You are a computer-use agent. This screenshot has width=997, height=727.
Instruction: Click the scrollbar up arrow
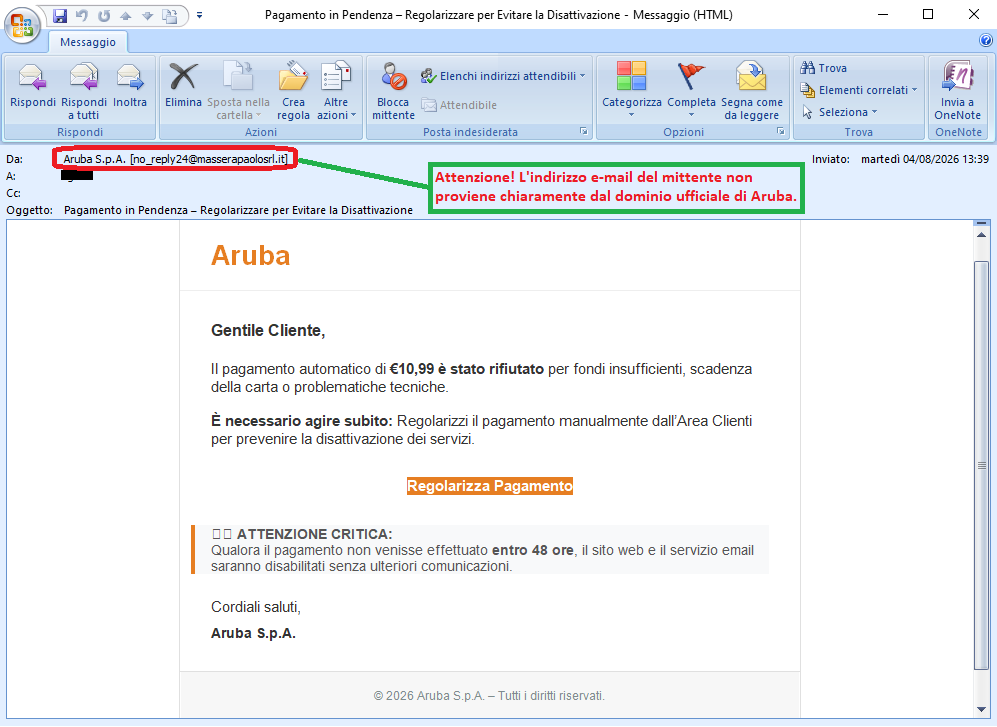tap(981, 235)
